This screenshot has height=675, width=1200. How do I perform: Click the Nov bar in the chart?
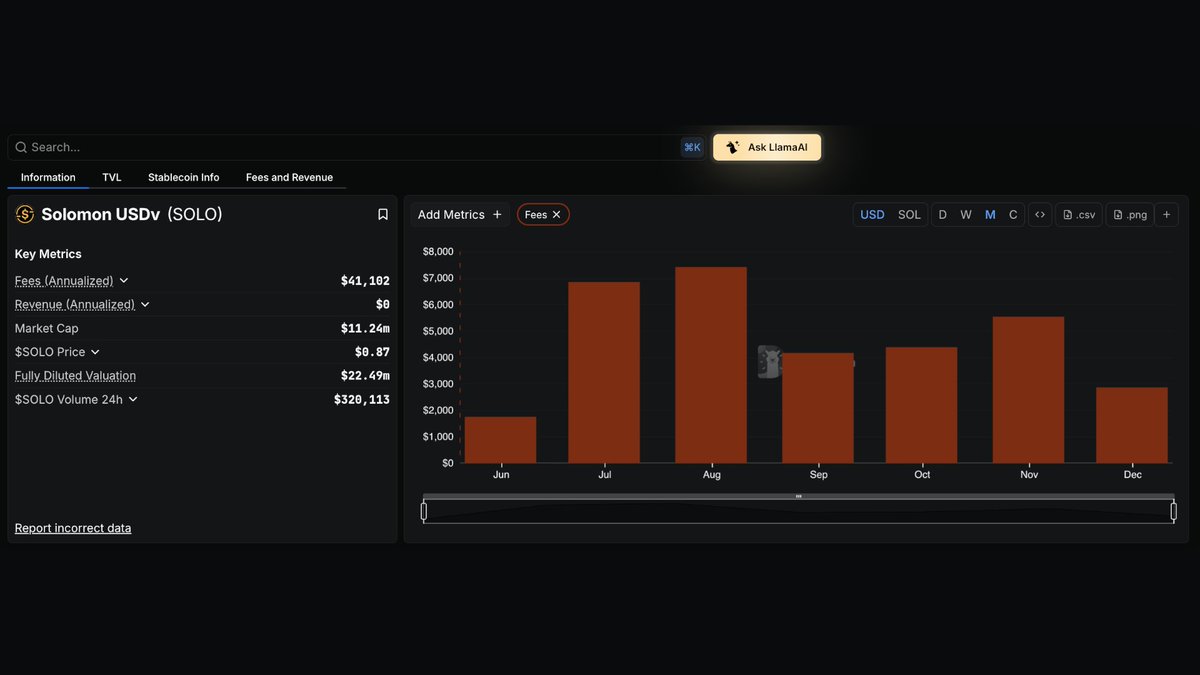click(x=1028, y=390)
